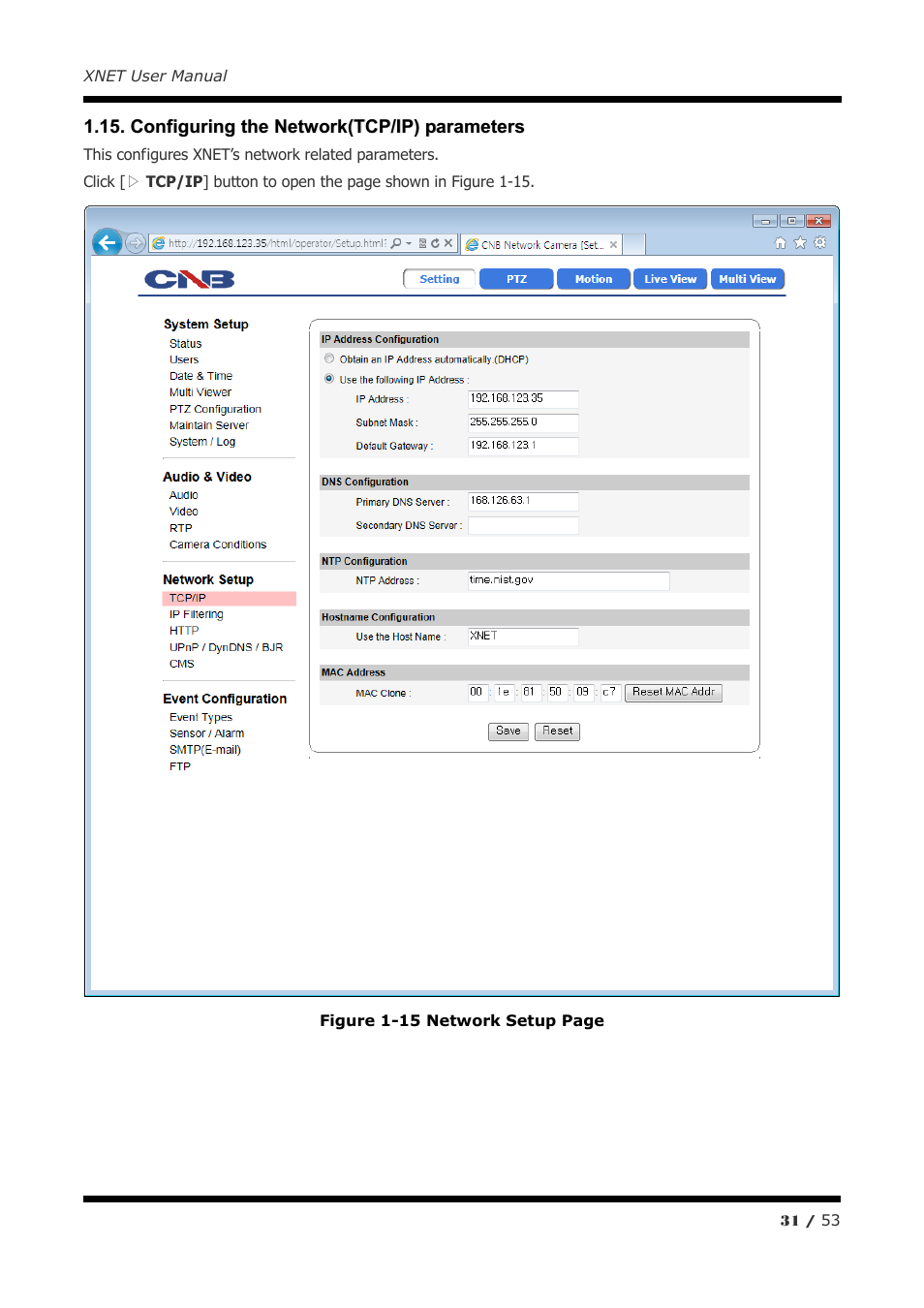Open Status under System Setup
924x1308 pixels.
[x=186, y=344]
